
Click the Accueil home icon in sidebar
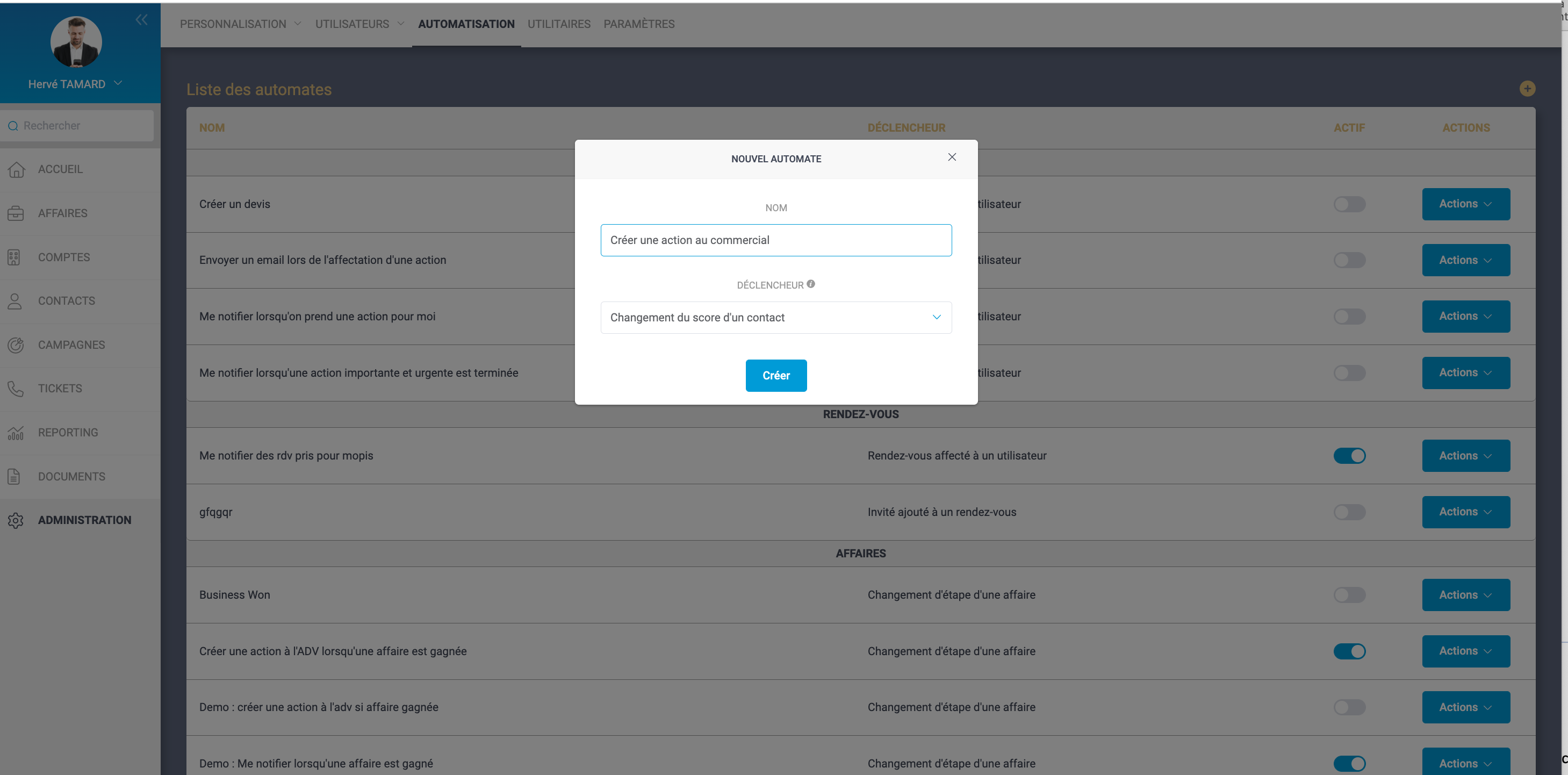[x=17, y=169]
